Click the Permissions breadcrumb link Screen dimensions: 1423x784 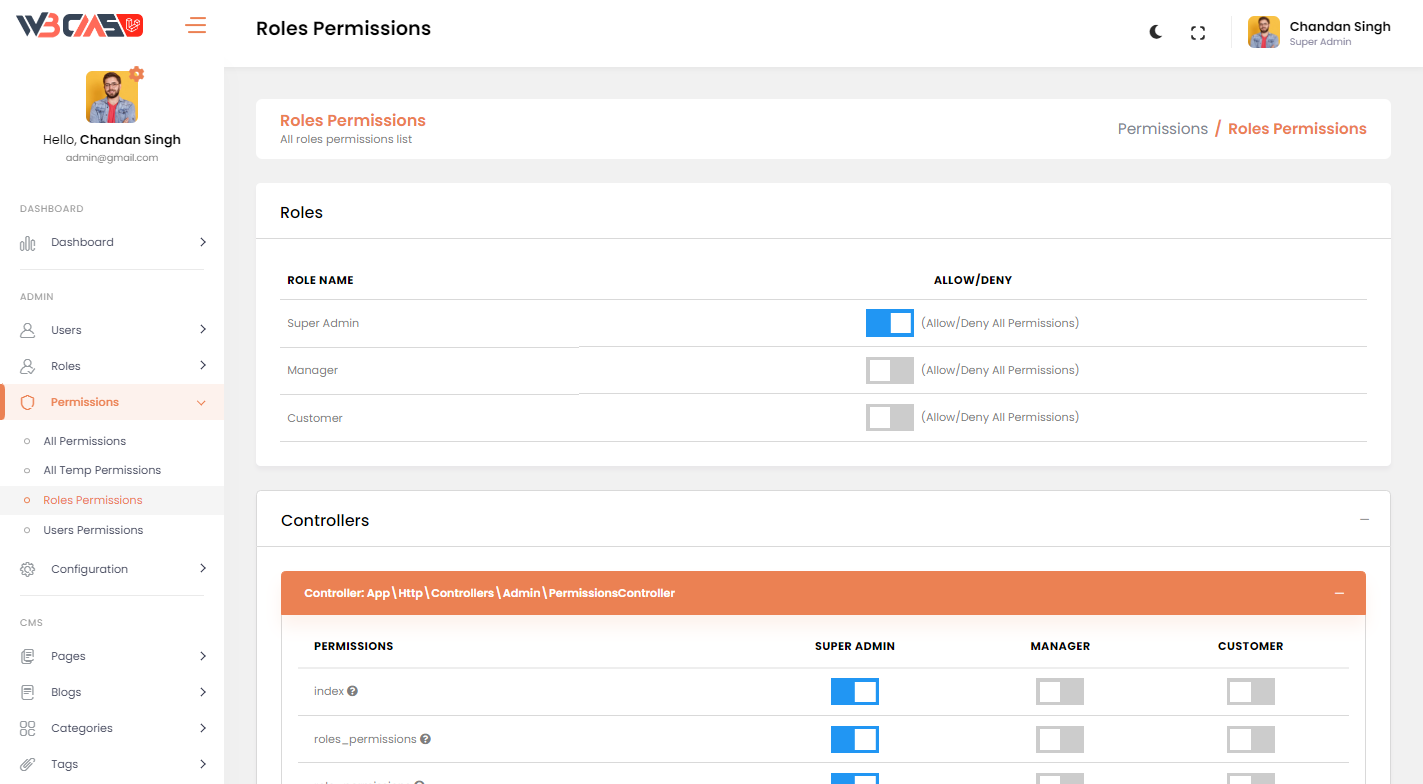pyautogui.click(x=1162, y=129)
